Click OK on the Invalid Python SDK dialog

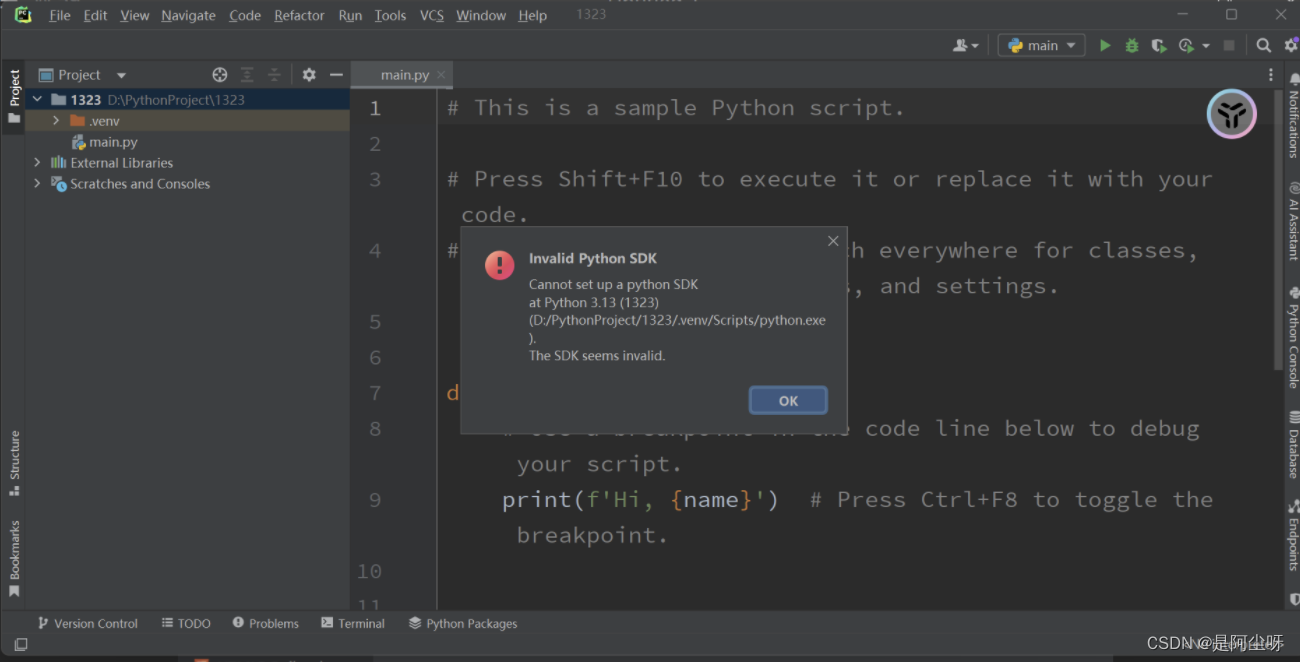pos(787,400)
